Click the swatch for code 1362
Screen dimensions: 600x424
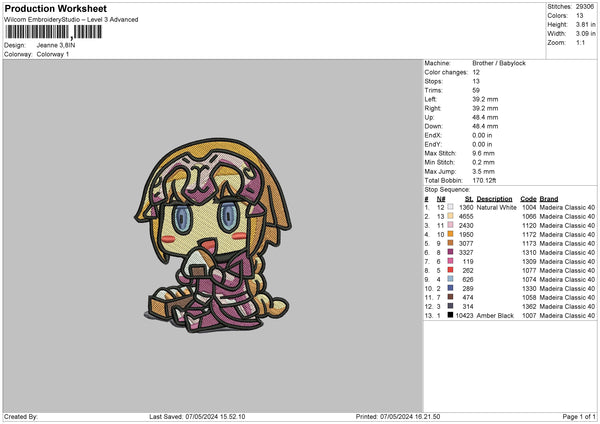pyautogui.click(x=450, y=306)
